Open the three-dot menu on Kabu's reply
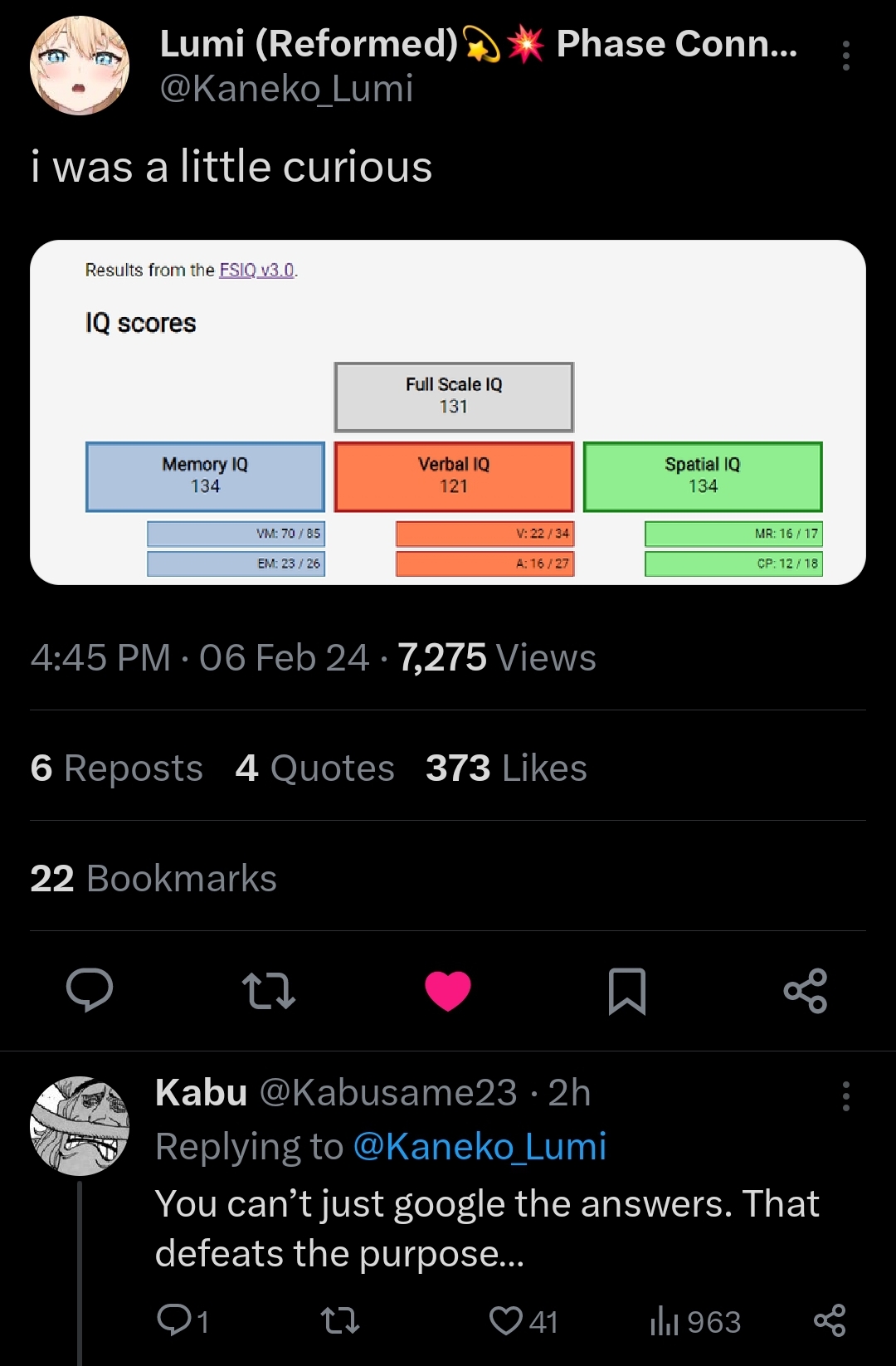Screen dimensions: 896x1366 coord(845,1096)
